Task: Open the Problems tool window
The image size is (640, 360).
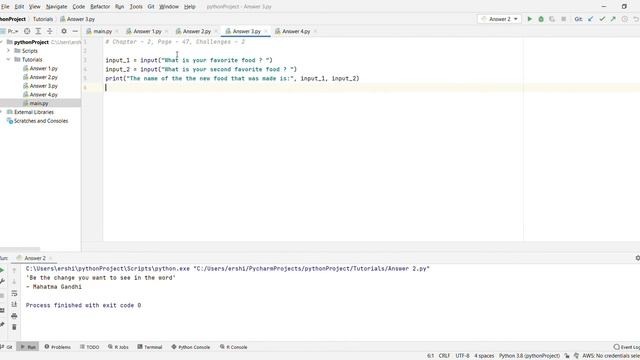Action: (58, 347)
